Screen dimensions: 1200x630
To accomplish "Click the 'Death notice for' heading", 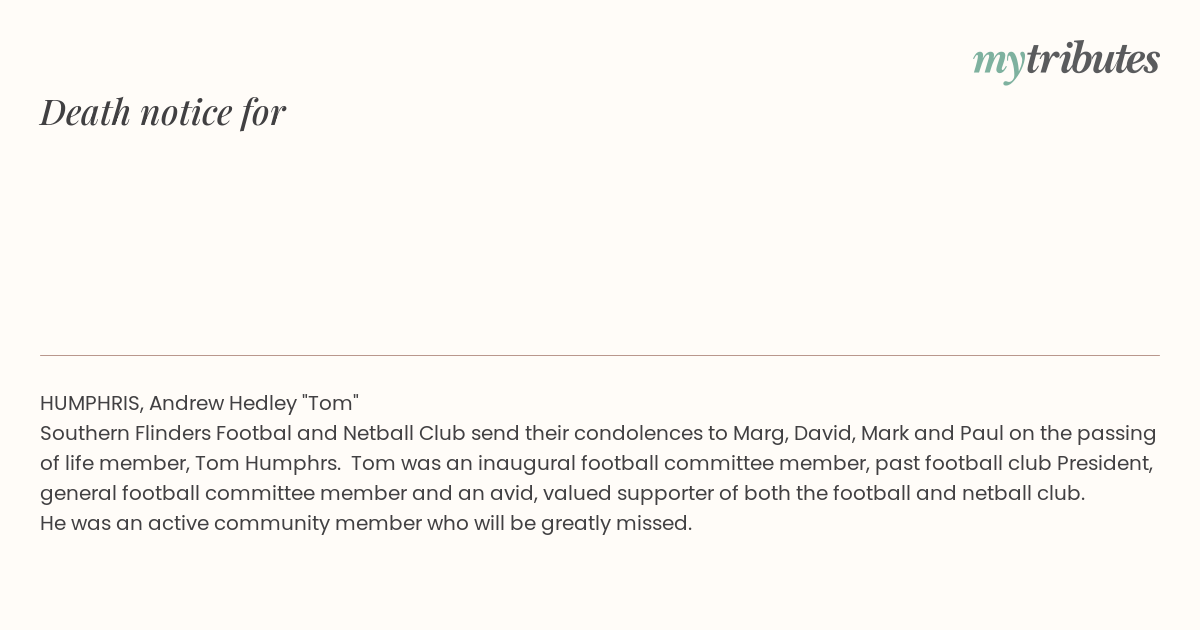I will (163, 112).
